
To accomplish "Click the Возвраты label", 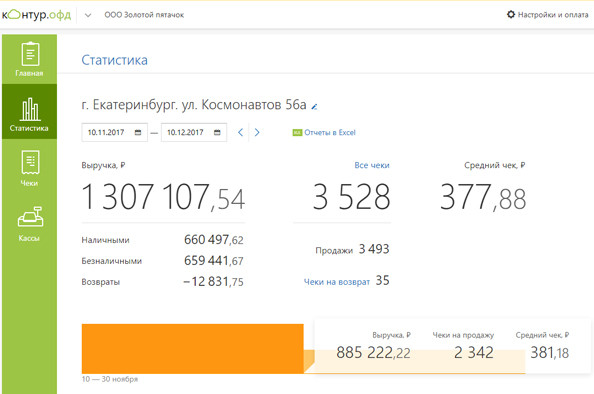I will (x=100, y=282).
